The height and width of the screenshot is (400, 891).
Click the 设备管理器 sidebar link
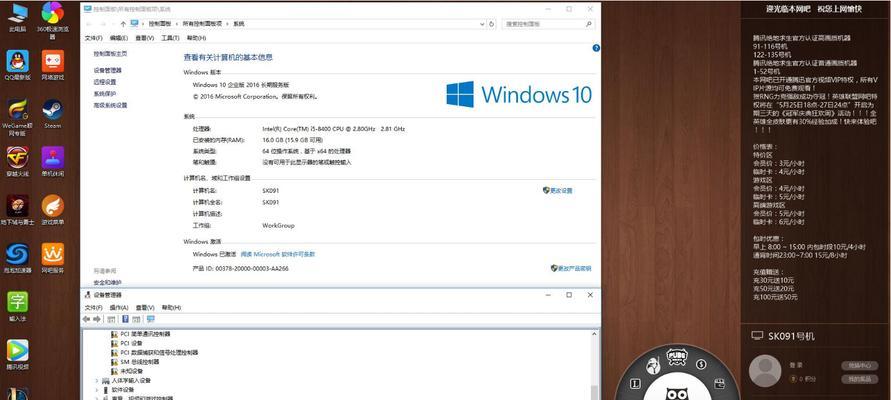click(x=107, y=70)
